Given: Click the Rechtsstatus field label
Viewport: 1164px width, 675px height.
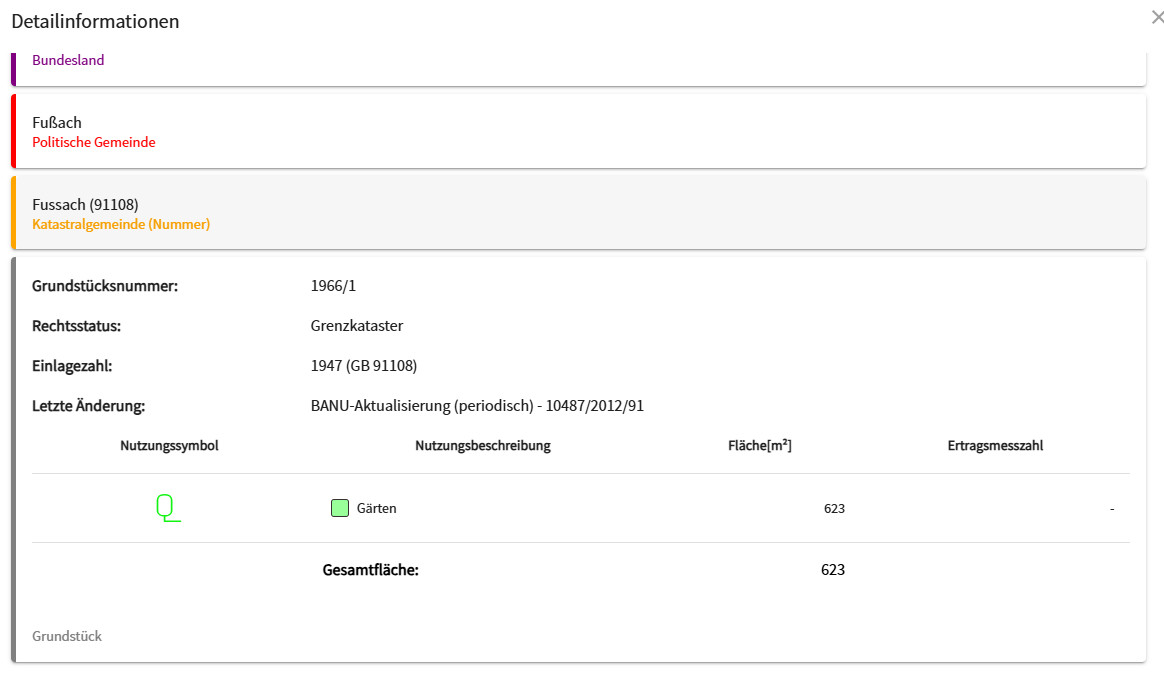Looking at the screenshot, I should [76, 326].
